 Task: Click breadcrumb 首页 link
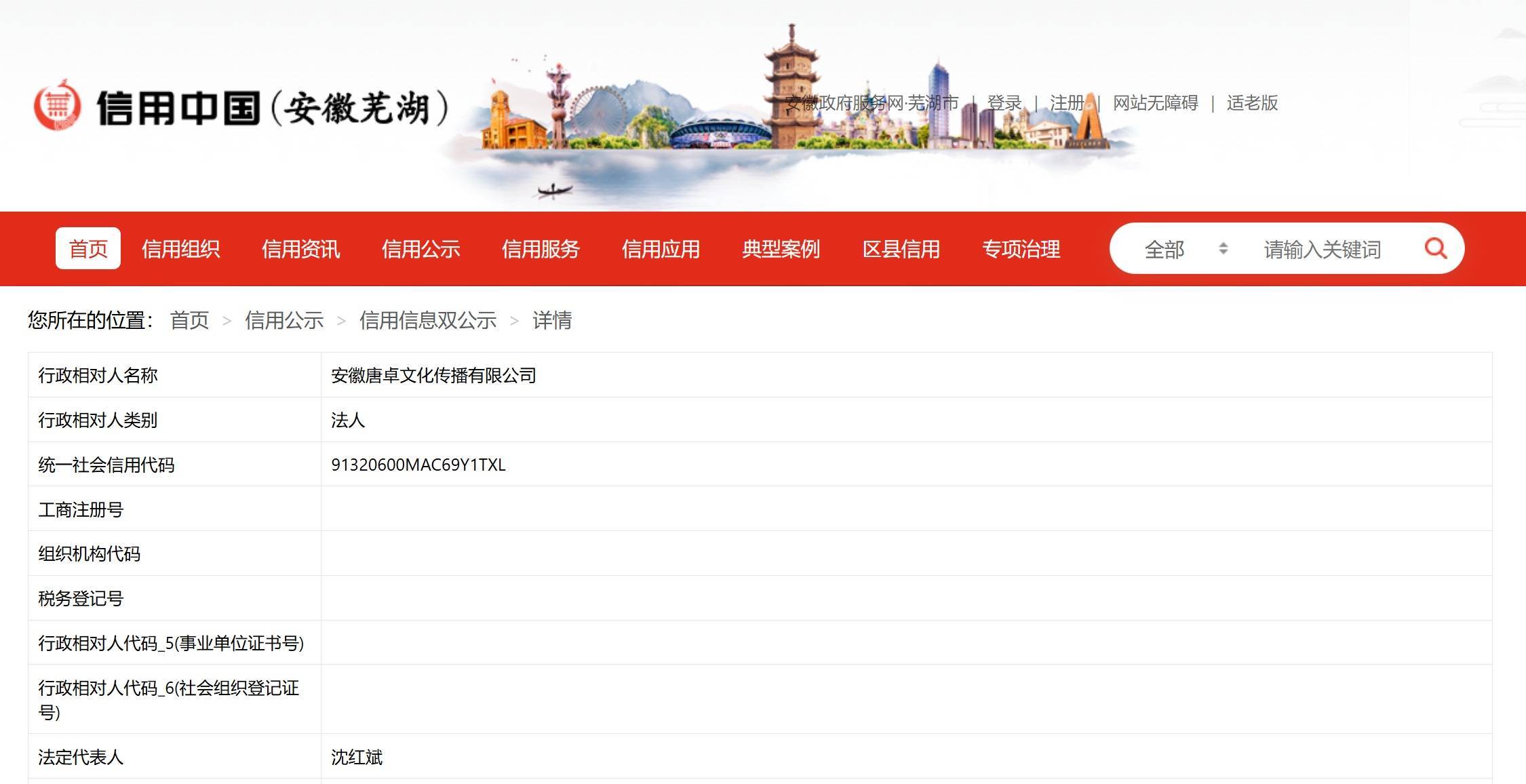189,320
